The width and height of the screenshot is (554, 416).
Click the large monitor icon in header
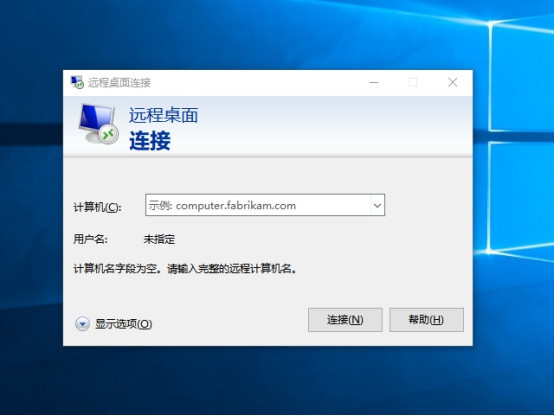(99, 124)
